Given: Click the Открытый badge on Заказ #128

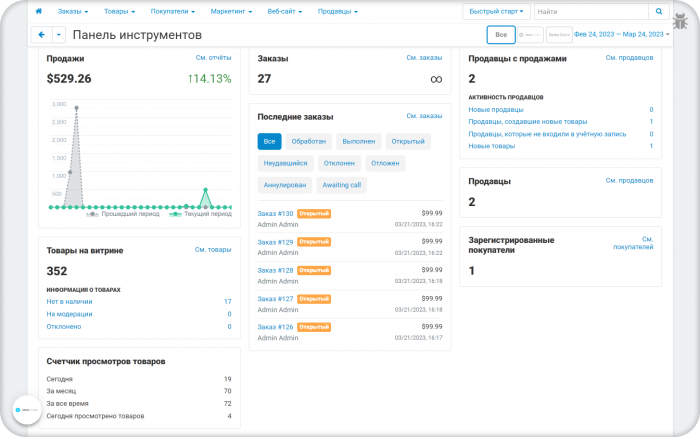Looking at the screenshot, I should 314,271.
